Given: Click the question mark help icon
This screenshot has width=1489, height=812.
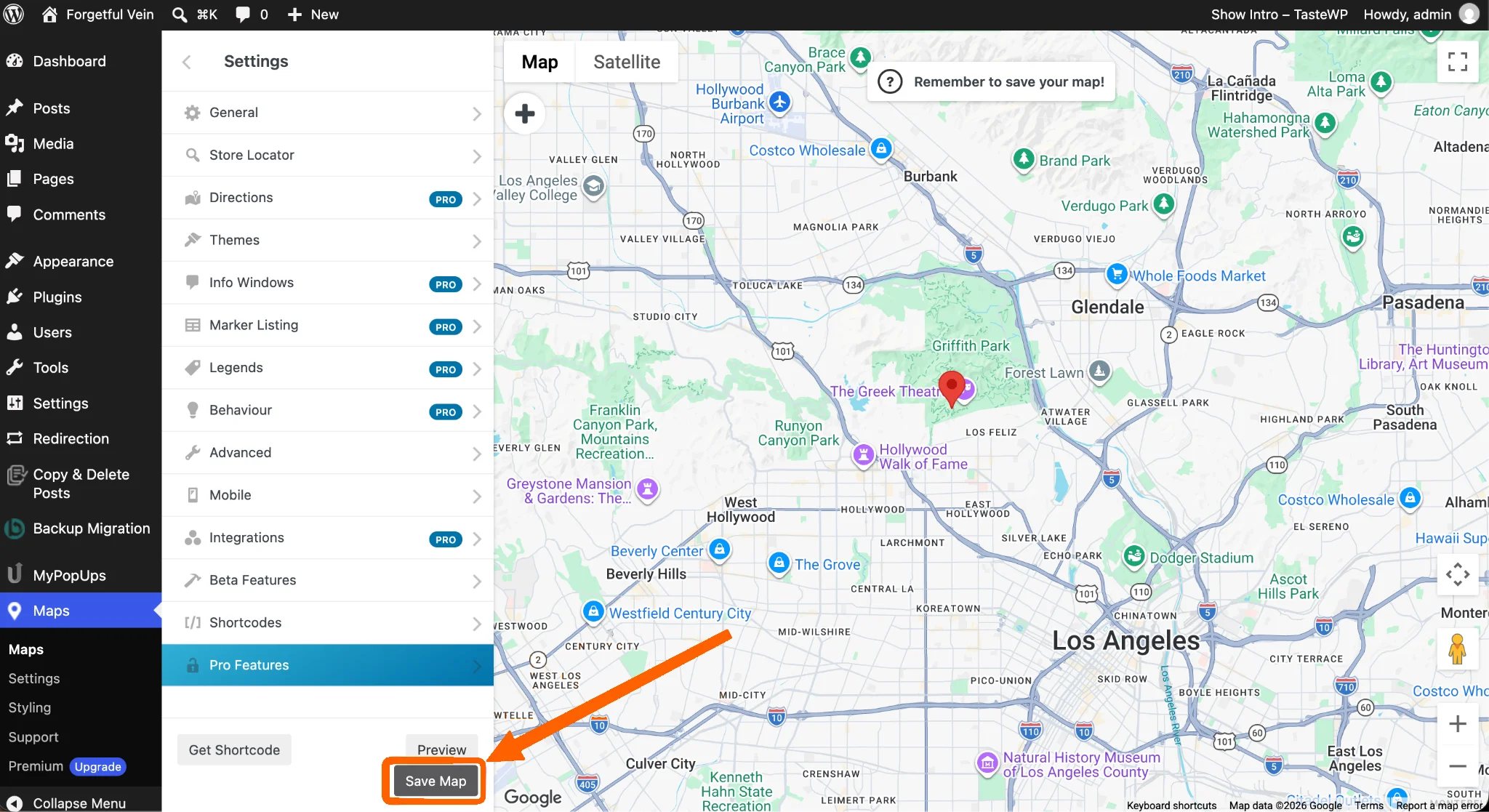Looking at the screenshot, I should point(890,81).
